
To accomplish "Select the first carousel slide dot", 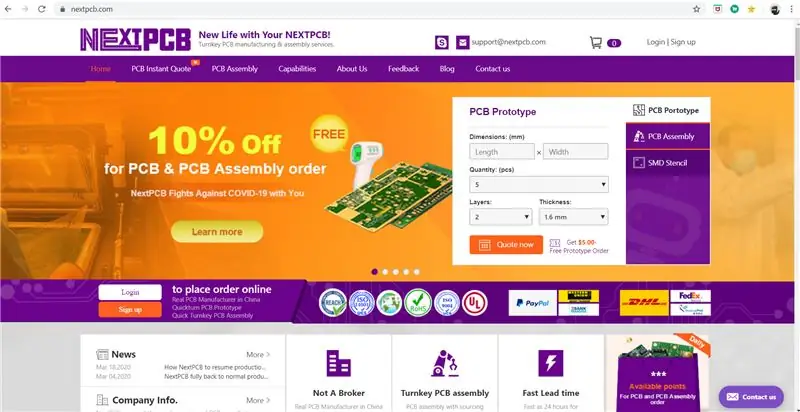I will pyautogui.click(x=374, y=272).
